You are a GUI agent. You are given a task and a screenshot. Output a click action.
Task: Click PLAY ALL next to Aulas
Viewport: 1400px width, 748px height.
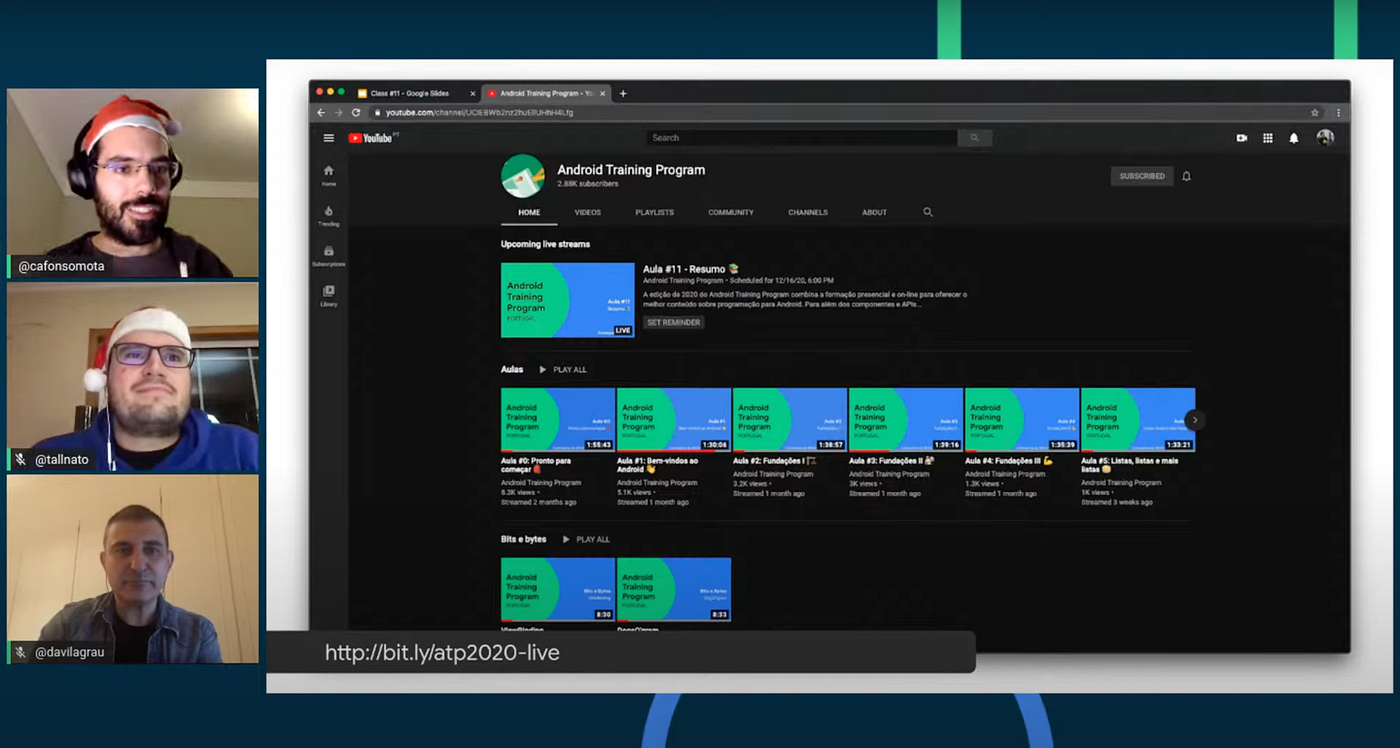pyautogui.click(x=563, y=369)
